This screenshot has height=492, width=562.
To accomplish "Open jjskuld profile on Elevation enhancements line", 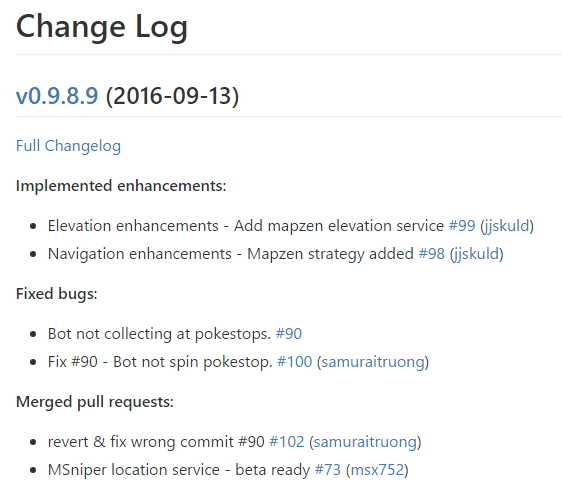I will tap(506, 226).
